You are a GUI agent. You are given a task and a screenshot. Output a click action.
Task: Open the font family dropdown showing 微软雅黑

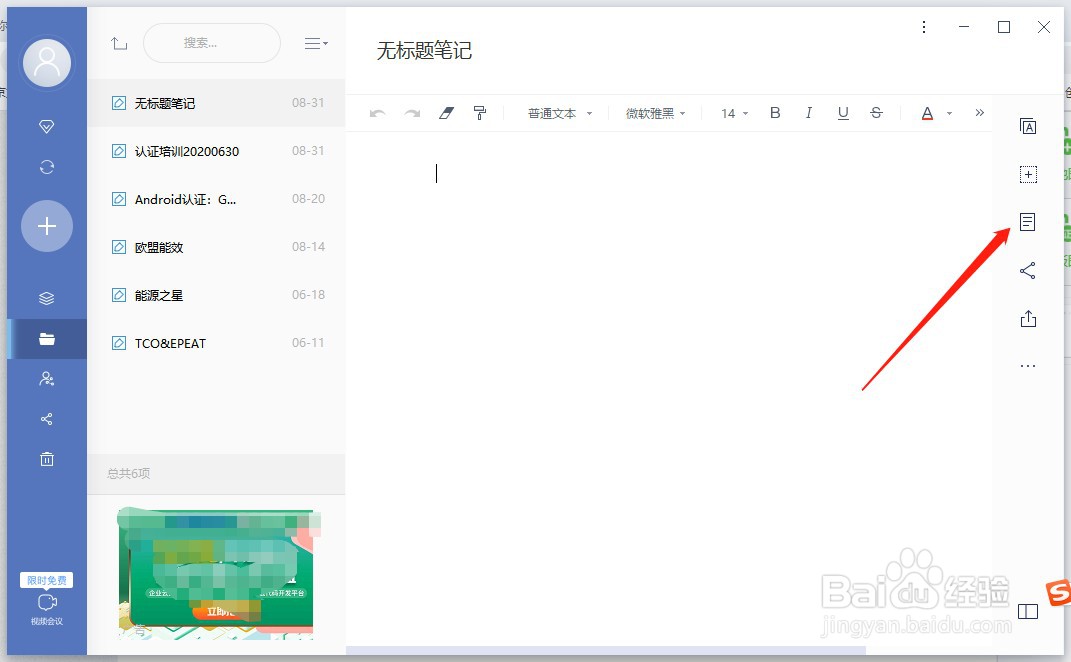click(x=655, y=113)
